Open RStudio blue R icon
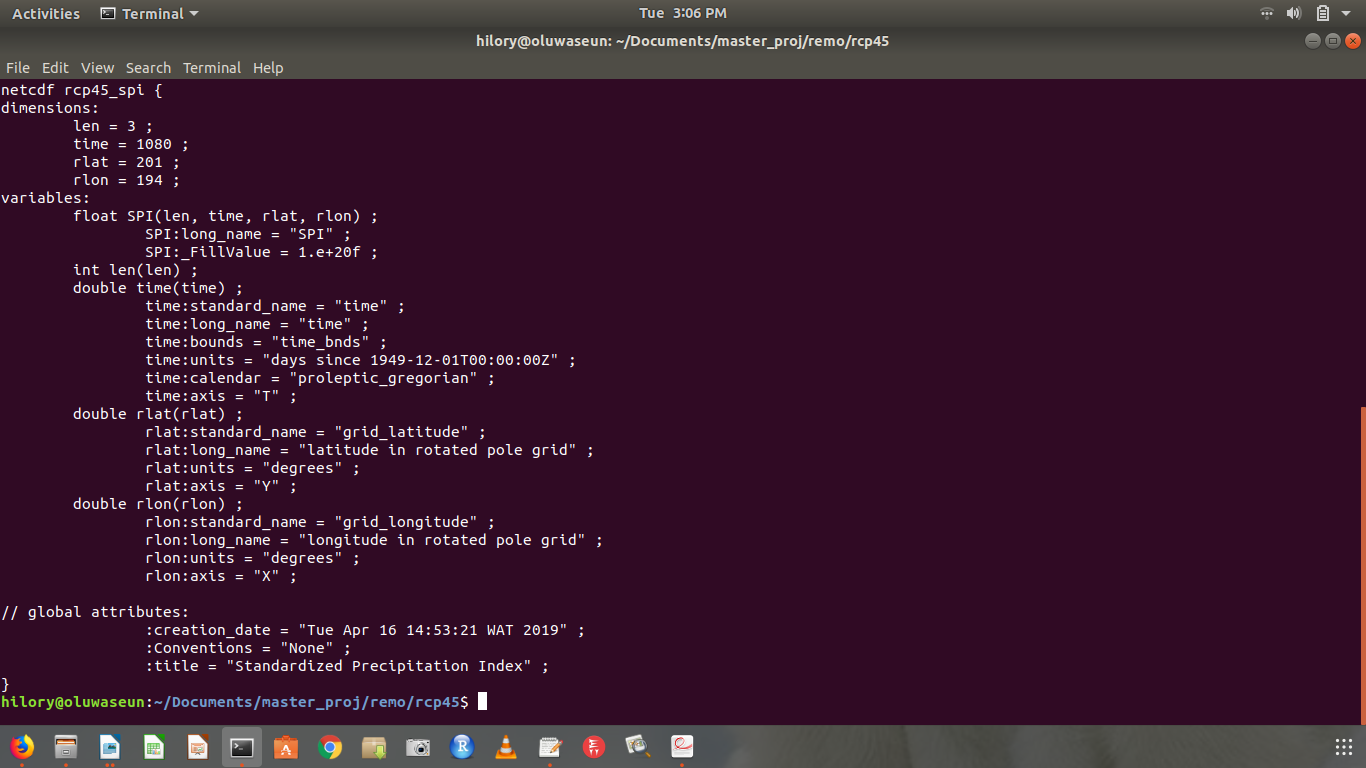1366x768 pixels. pyautogui.click(x=462, y=746)
